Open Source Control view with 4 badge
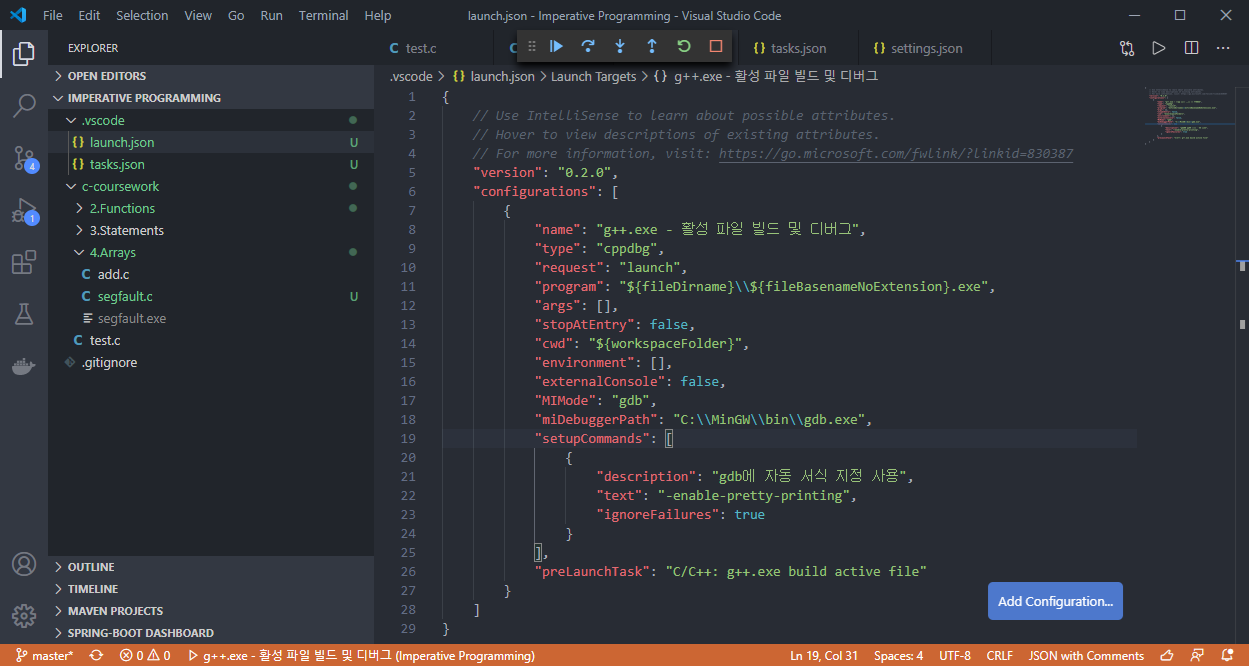1249x666 pixels. [24, 158]
